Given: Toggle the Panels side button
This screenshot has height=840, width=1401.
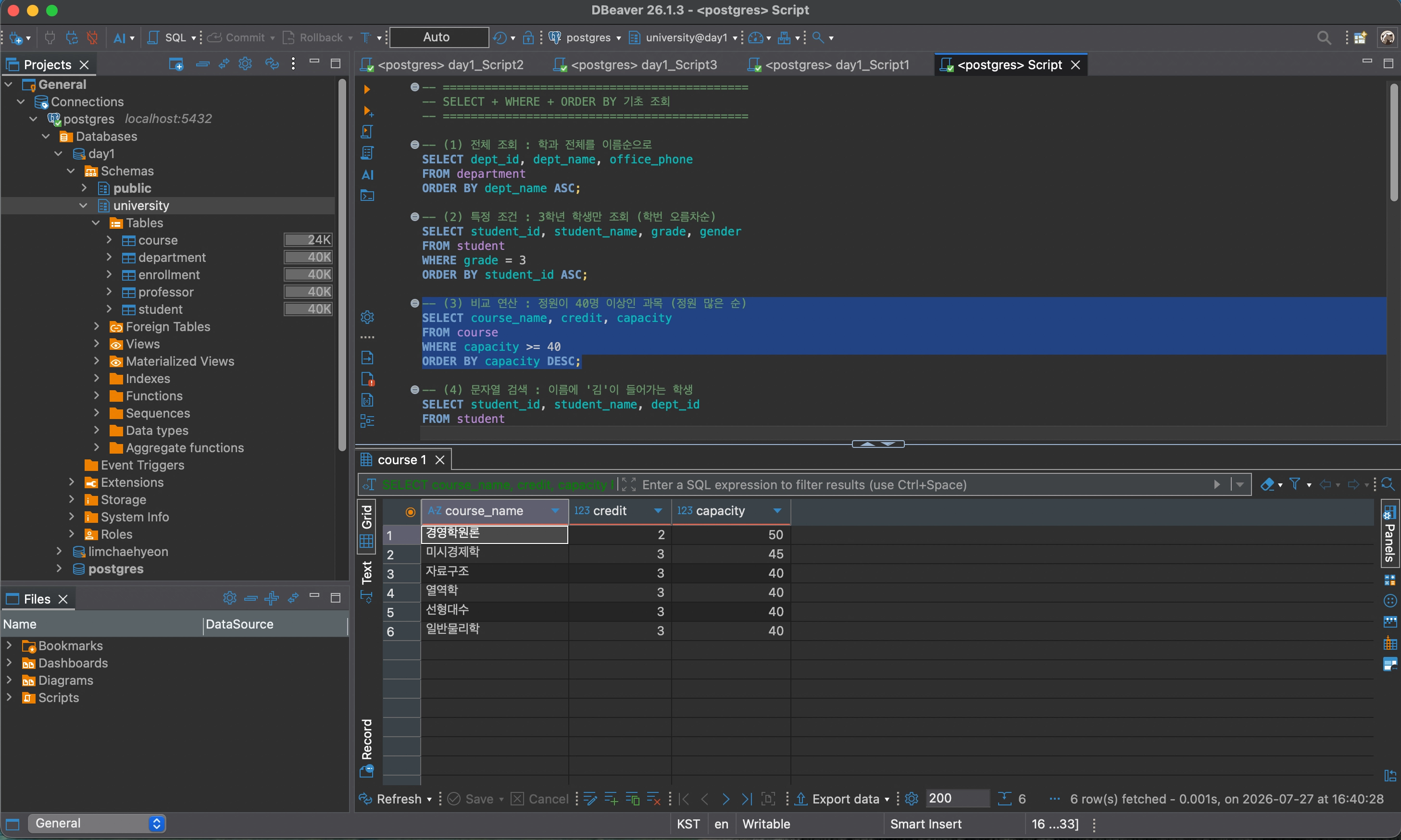Looking at the screenshot, I should click(1389, 532).
